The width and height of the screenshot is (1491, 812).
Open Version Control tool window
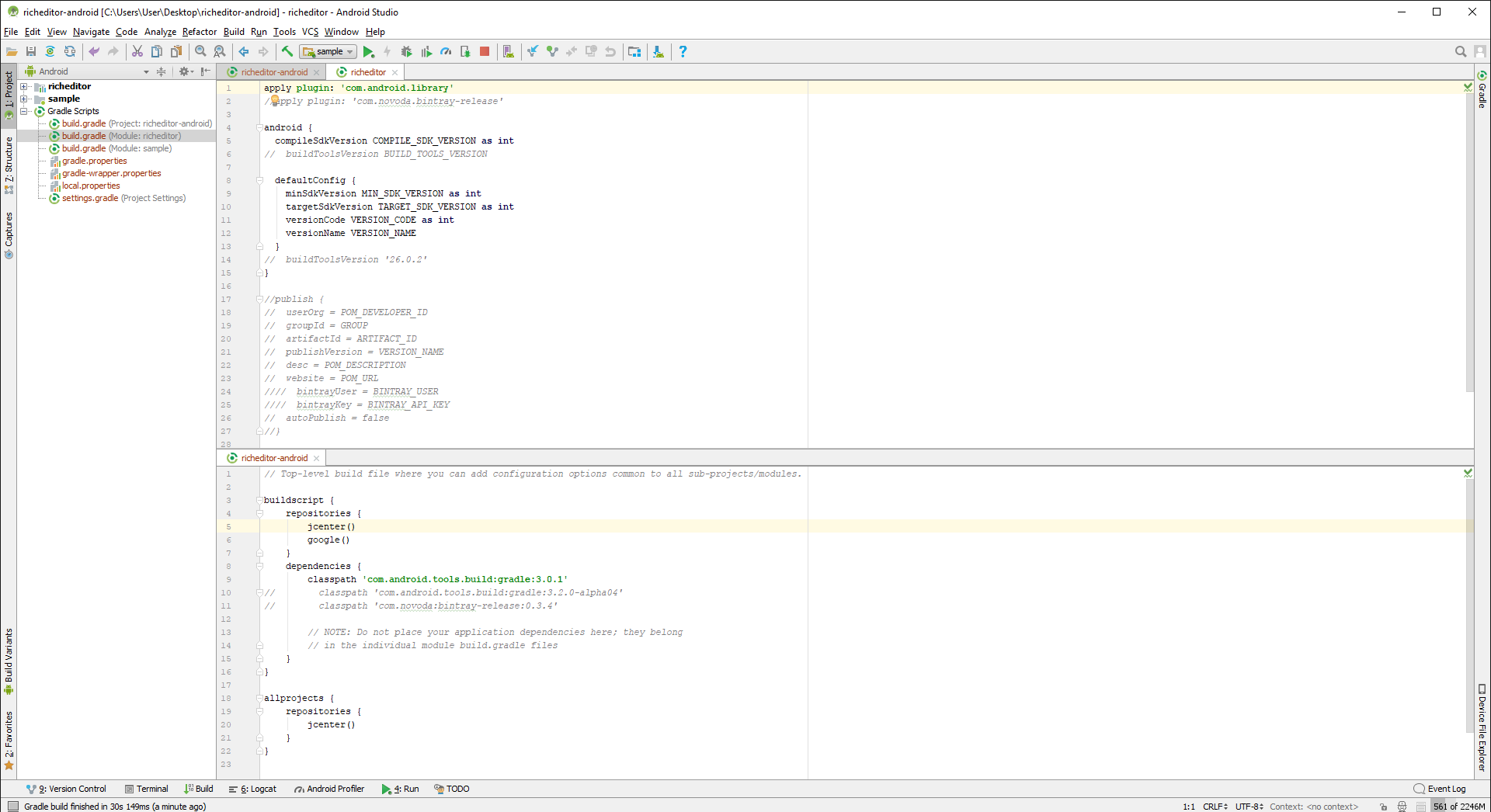tap(66, 789)
